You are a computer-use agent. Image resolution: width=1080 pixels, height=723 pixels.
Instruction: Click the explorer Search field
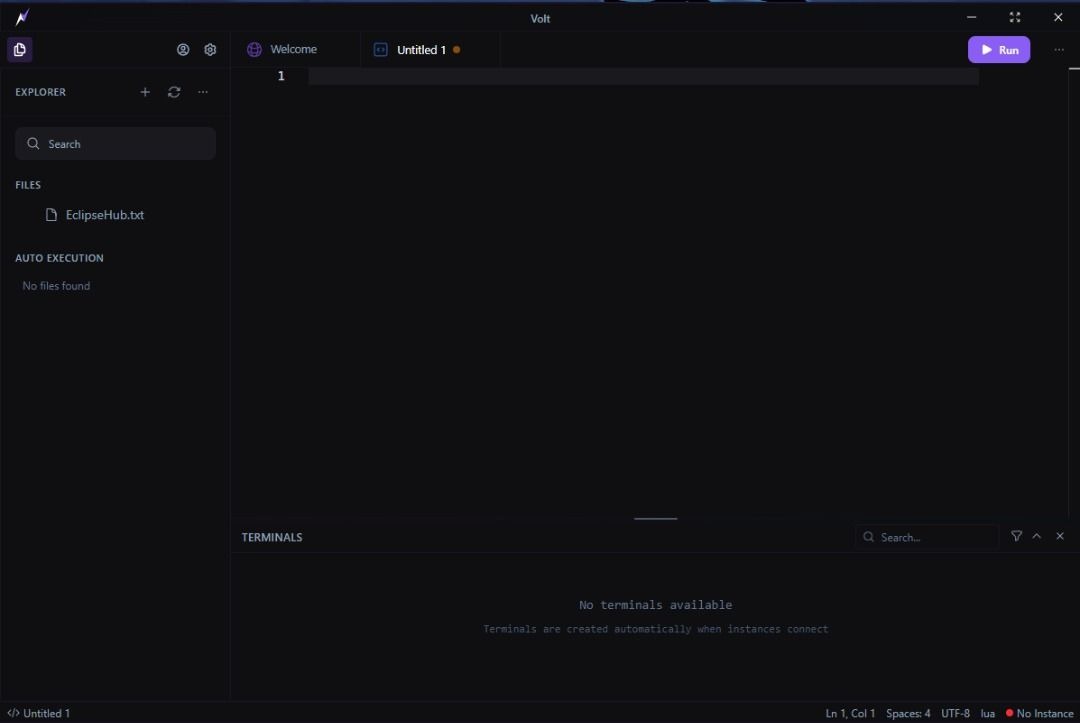point(115,144)
